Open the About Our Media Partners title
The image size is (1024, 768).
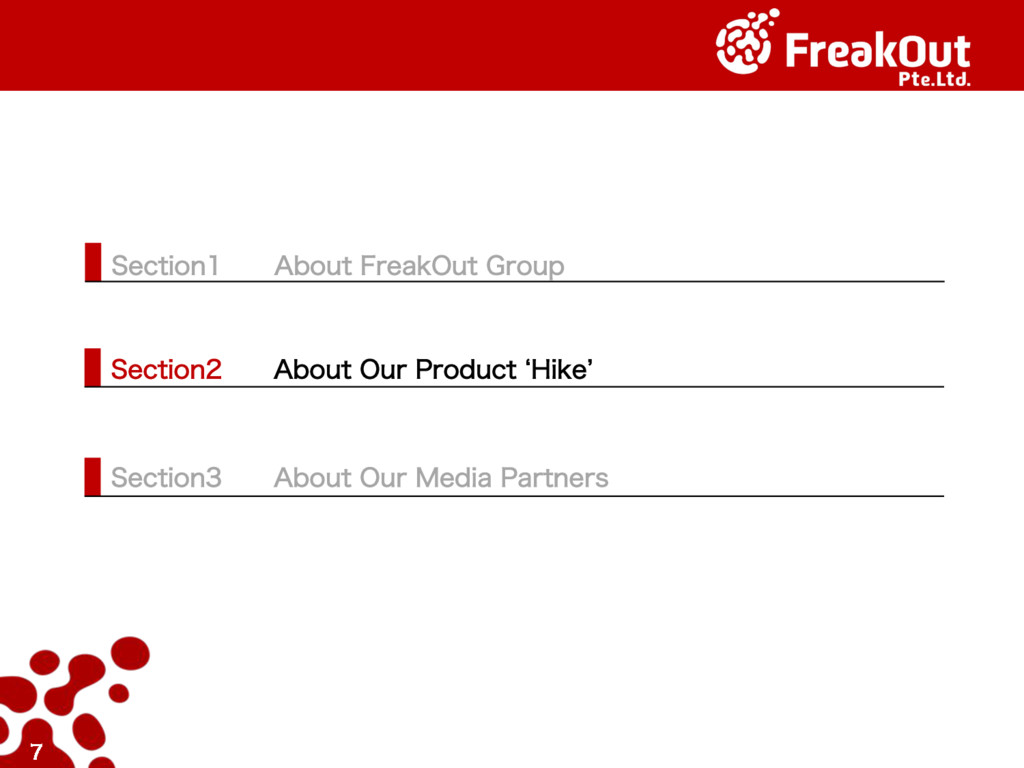pyautogui.click(x=441, y=478)
